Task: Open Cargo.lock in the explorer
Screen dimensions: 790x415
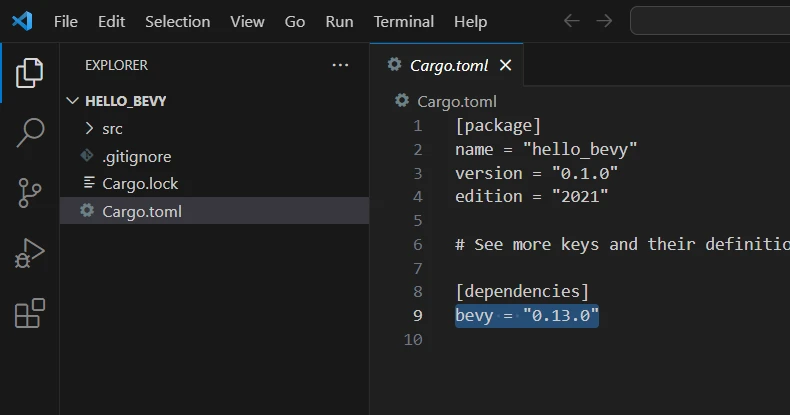Action: tap(140, 184)
